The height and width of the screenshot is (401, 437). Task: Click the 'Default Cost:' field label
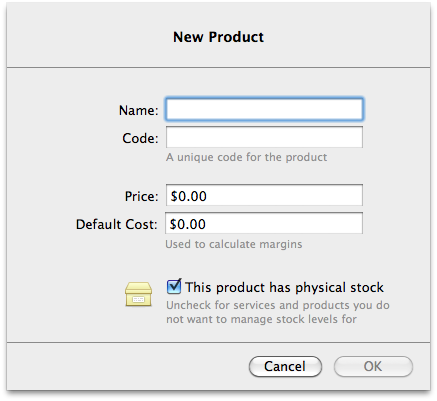pos(117,224)
